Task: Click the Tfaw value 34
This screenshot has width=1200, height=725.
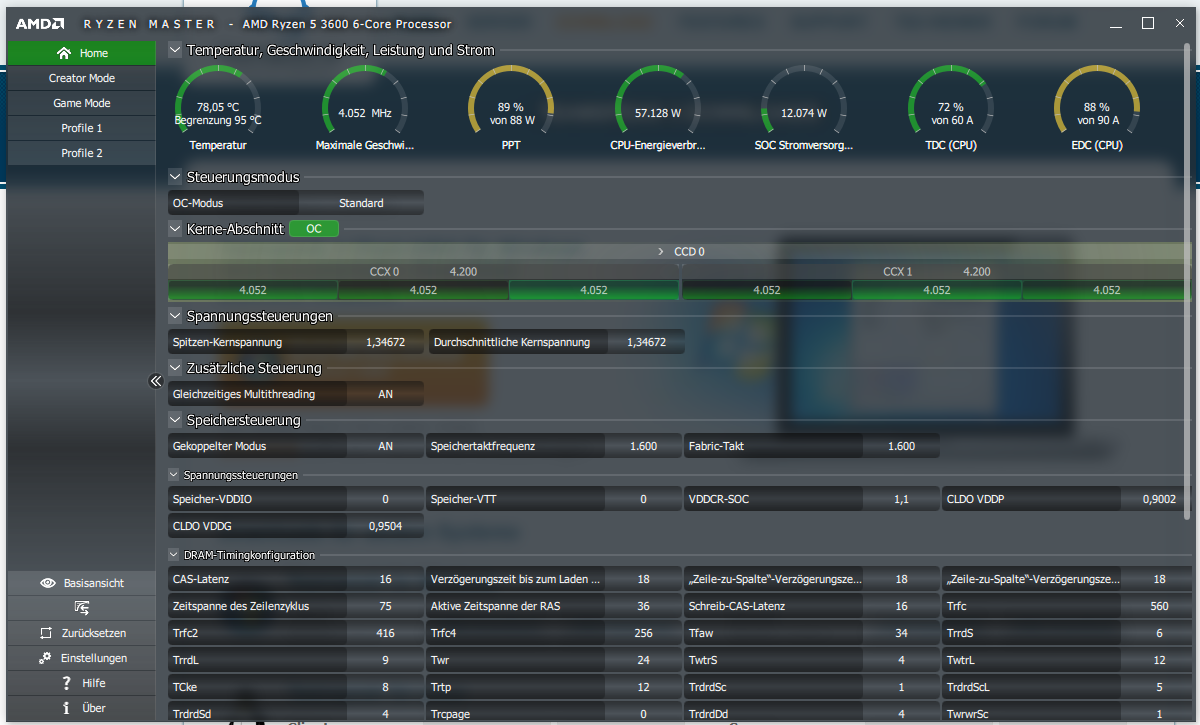Action: 901,633
